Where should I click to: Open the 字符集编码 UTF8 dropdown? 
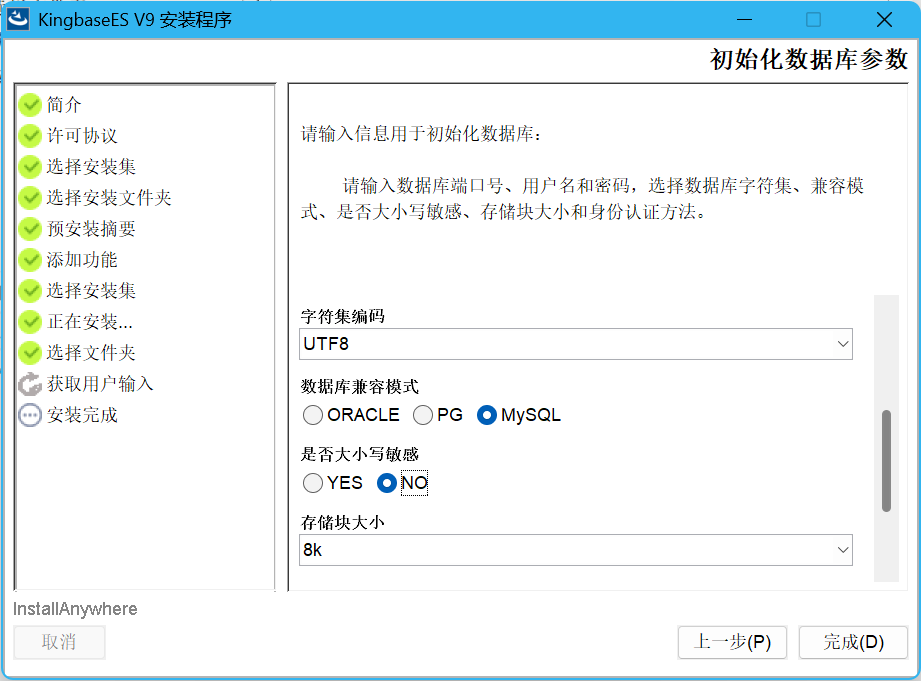click(576, 344)
